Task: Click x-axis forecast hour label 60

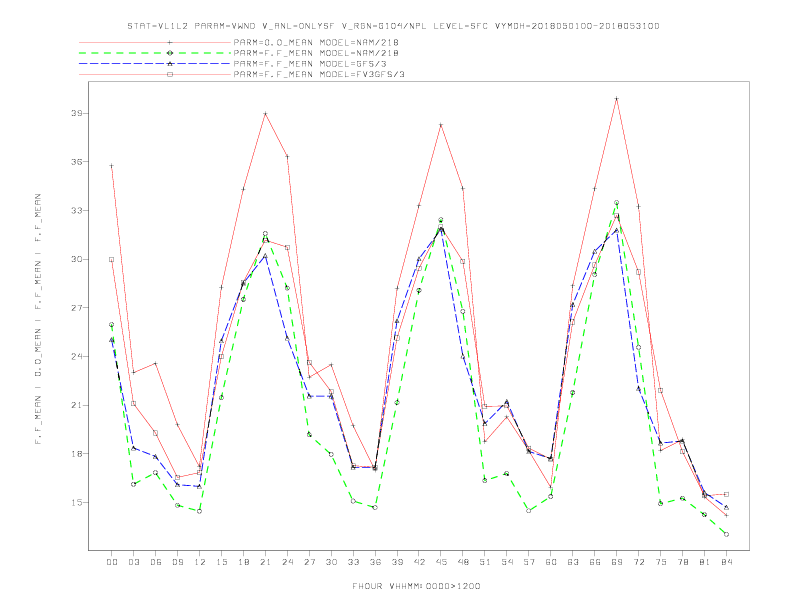Action: click(x=551, y=562)
